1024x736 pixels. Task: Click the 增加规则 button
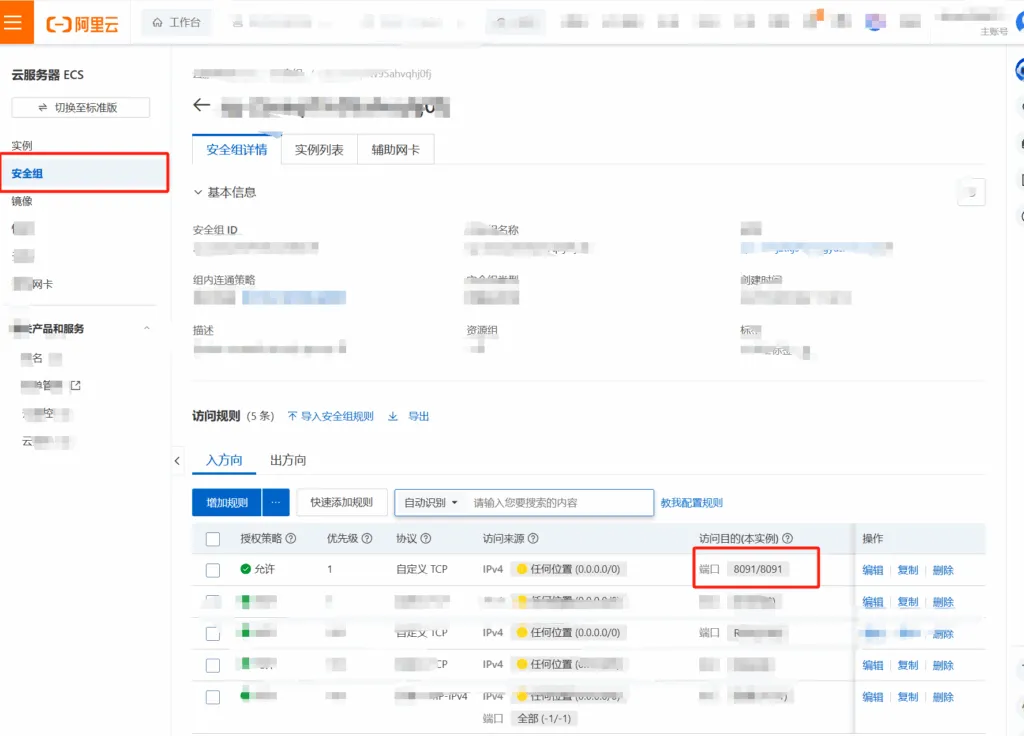coord(227,502)
